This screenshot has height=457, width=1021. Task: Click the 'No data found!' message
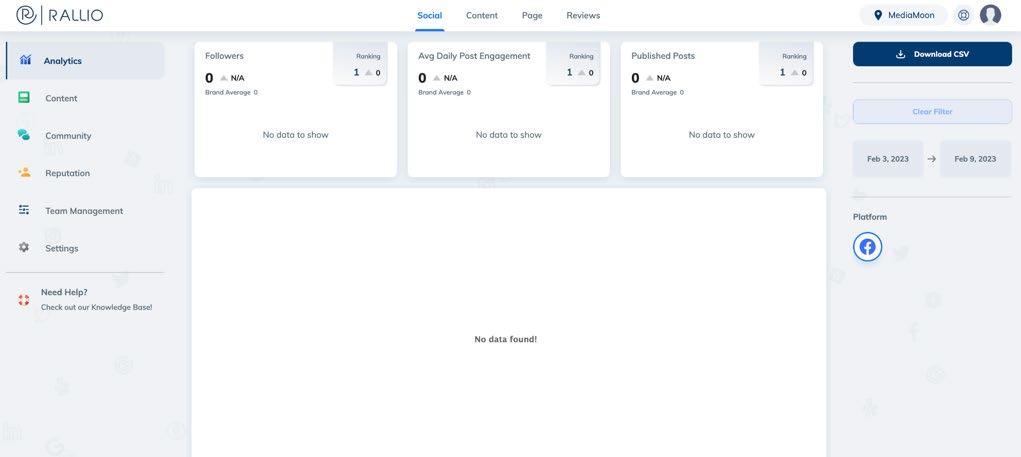pos(506,339)
